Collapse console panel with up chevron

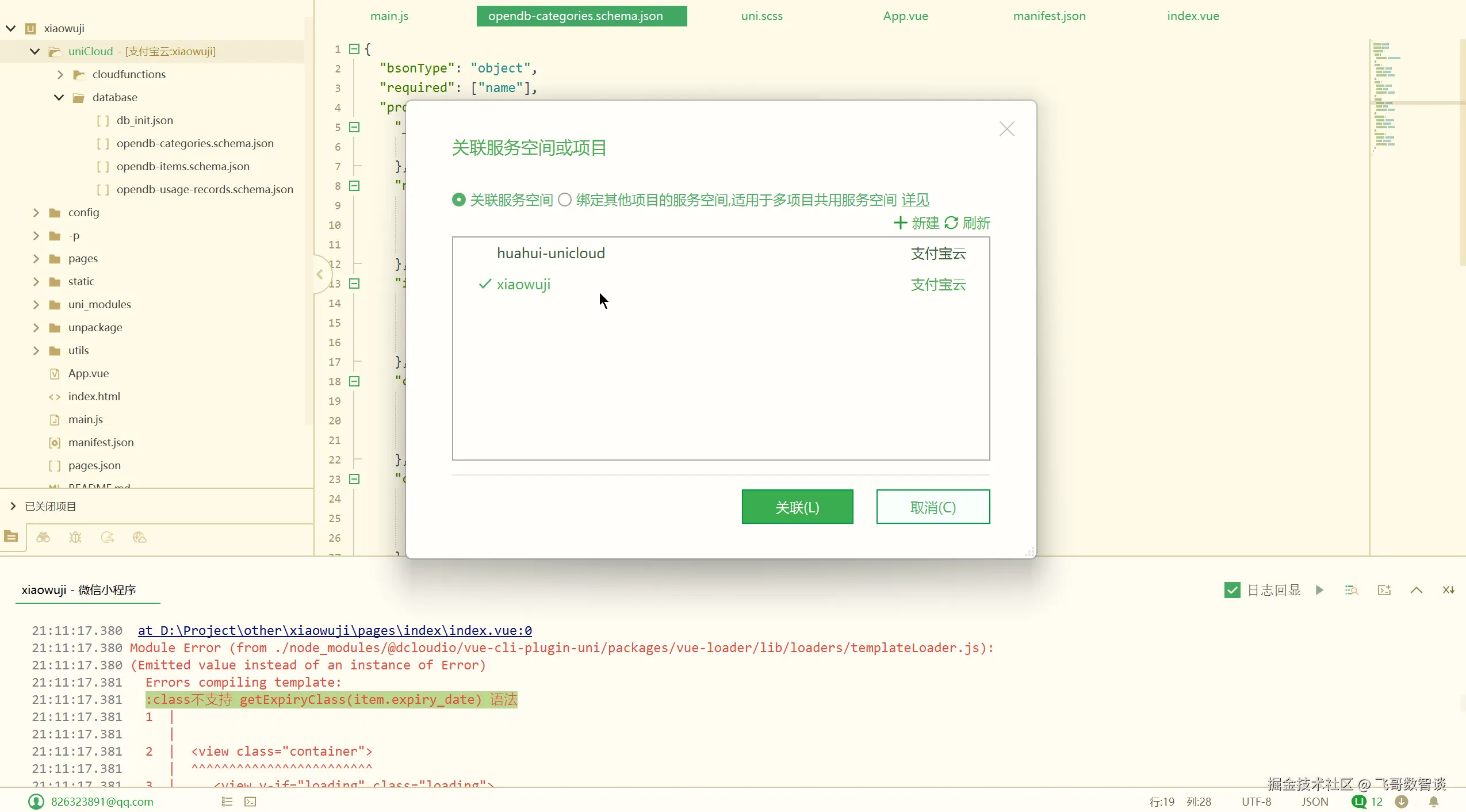pyautogui.click(x=1416, y=590)
